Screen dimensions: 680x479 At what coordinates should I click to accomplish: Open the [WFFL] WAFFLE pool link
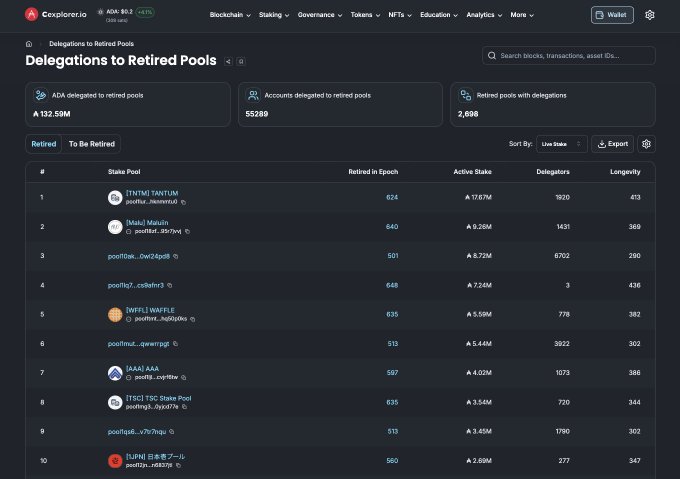coord(150,310)
